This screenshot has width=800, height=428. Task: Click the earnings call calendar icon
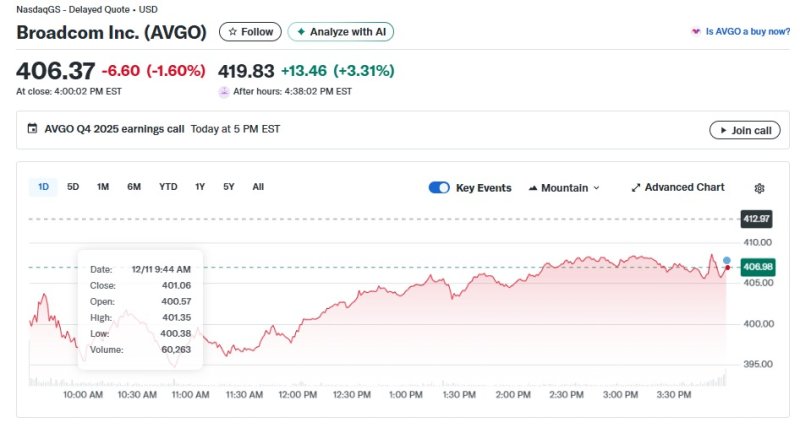click(x=32, y=129)
